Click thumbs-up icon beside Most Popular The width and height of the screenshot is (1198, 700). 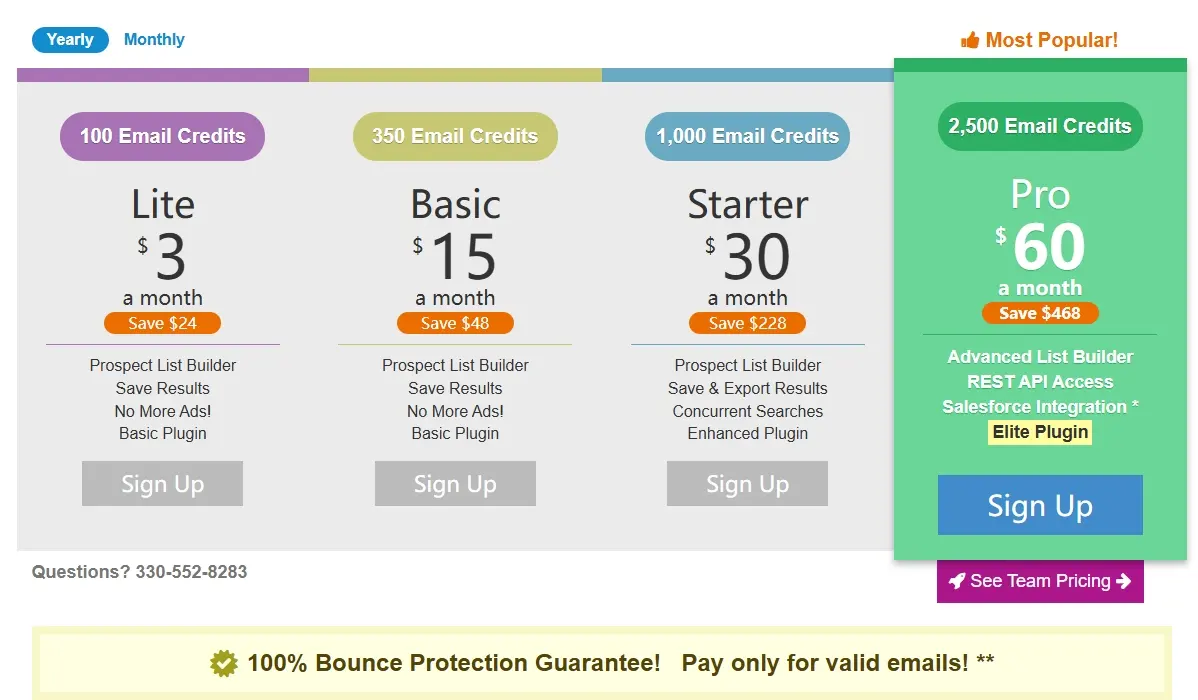[970, 41]
